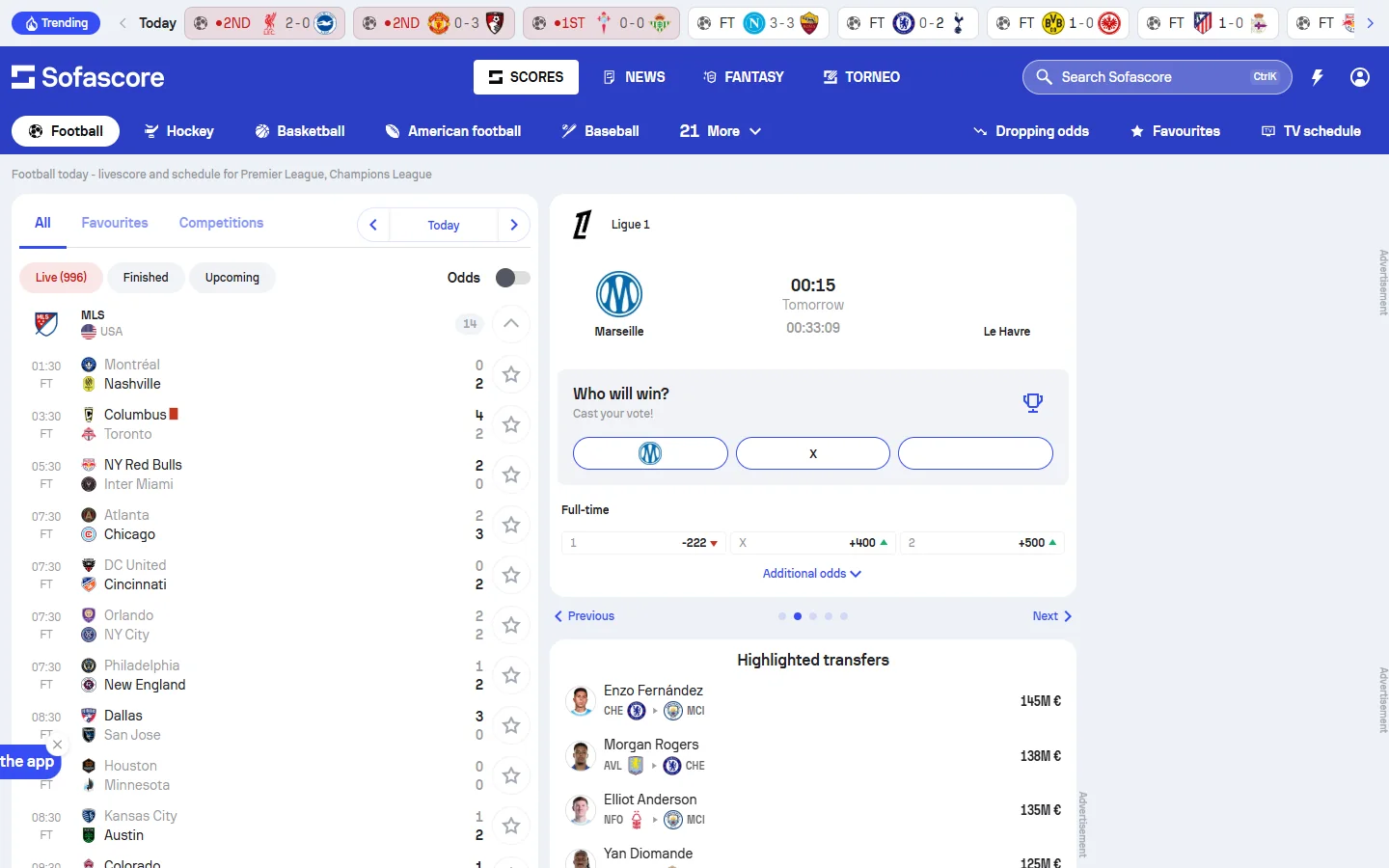Screen dimensions: 1389x868
Task: Go to Previous featured match
Action: point(585,616)
